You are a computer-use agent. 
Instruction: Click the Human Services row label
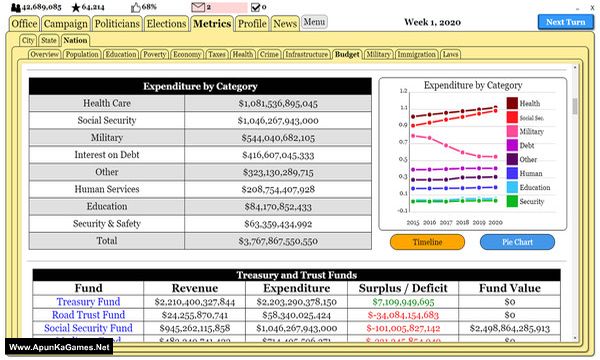pos(107,189)
